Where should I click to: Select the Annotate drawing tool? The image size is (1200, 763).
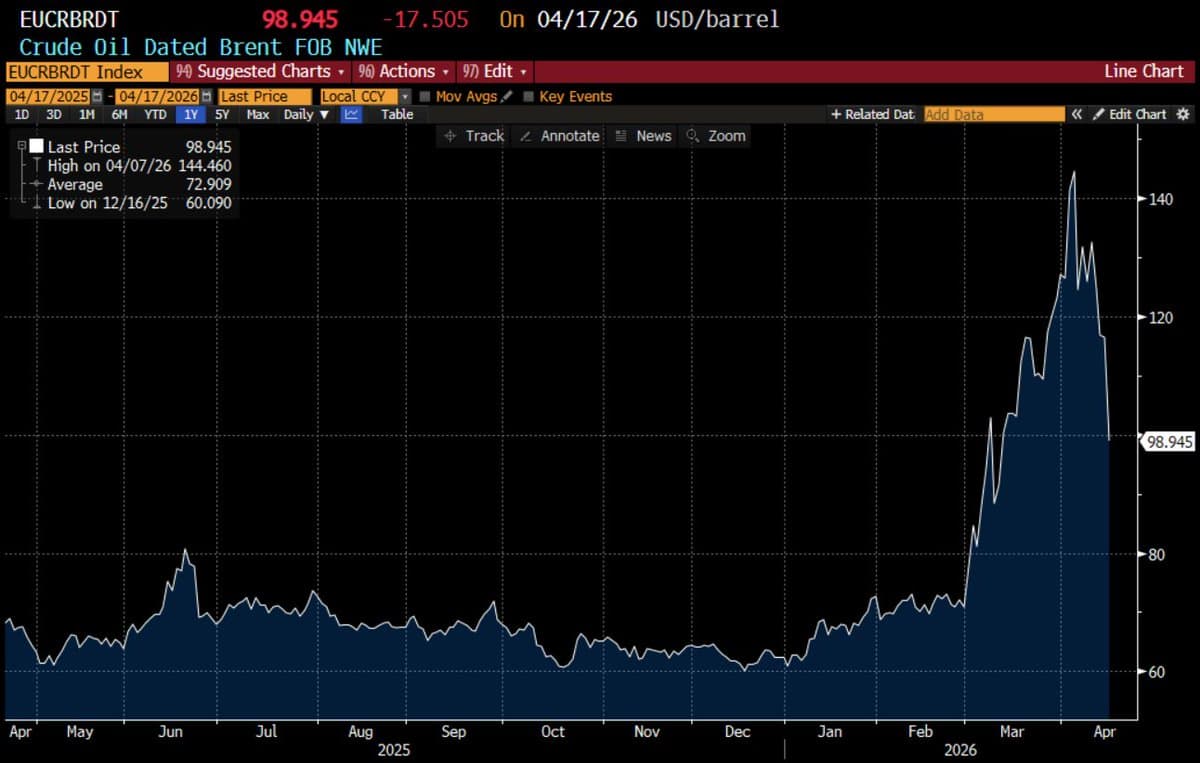click(560, 136)
